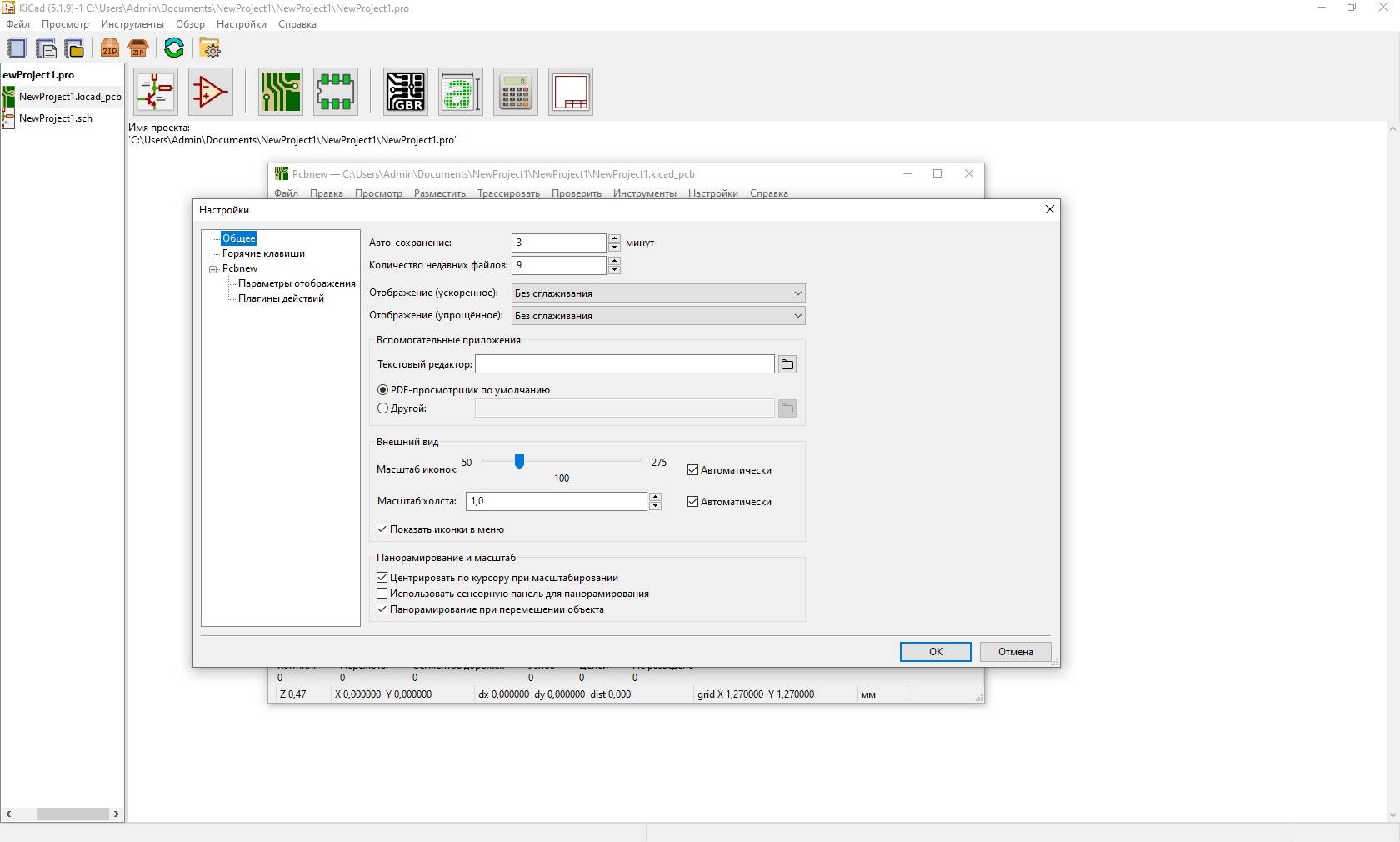The height and width of the screenshot is (842, 1400).
Task: Select 'Общее' in settings tree
Action: [x=239, y=238]
